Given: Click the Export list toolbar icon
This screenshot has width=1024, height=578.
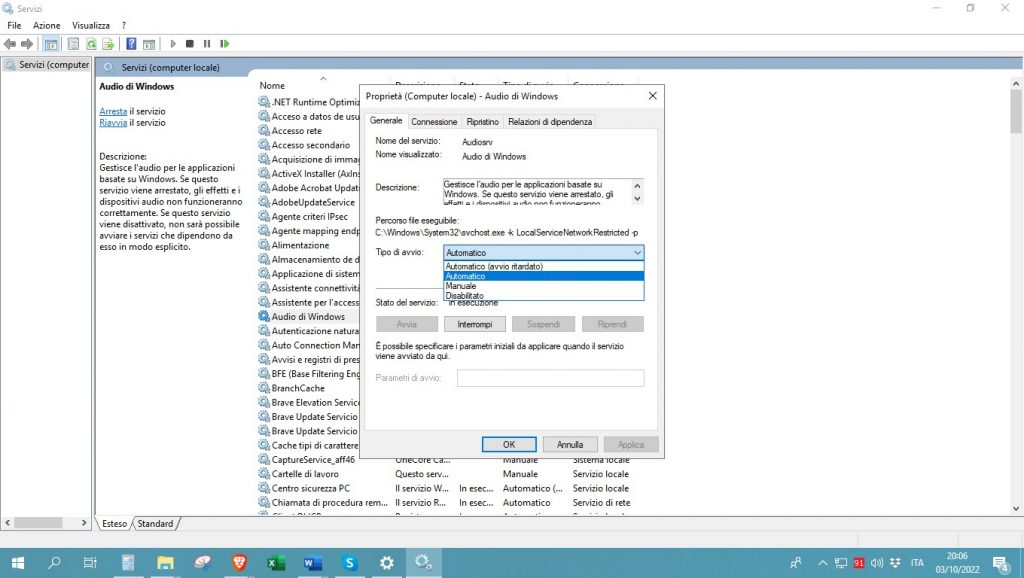Looking at the screenshot, I should click(x=108, y=44).
